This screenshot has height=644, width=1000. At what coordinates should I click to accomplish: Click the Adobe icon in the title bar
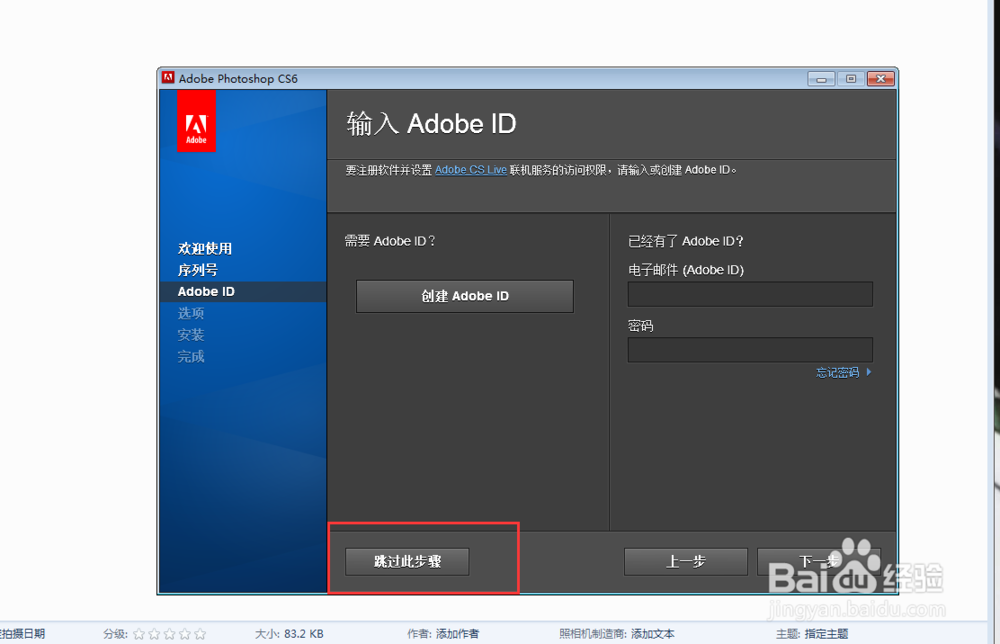click(167, 78)
